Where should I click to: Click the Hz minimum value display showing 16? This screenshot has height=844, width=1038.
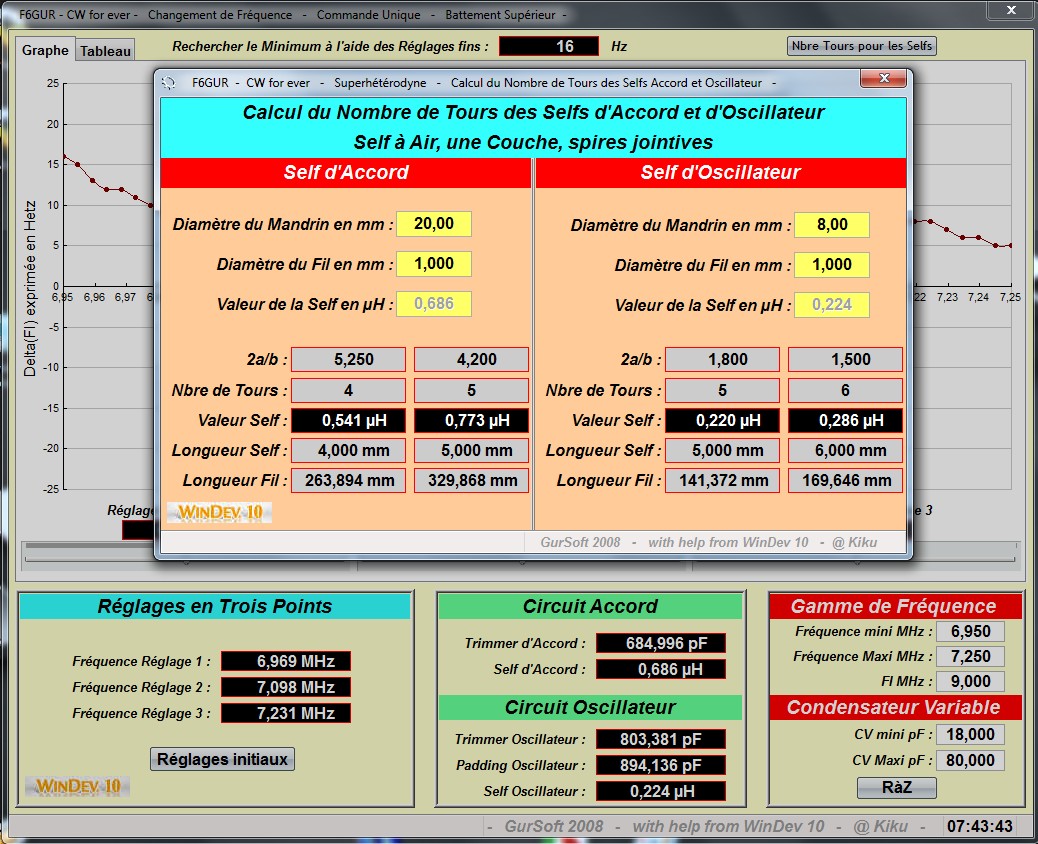point(549,46)
